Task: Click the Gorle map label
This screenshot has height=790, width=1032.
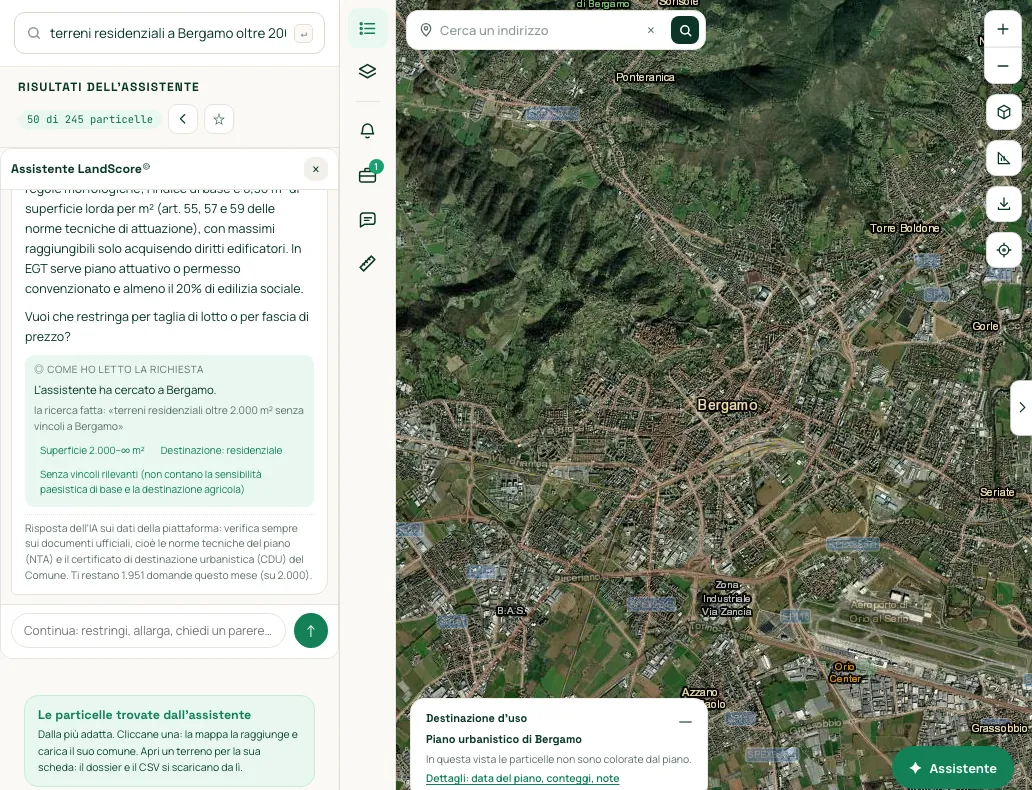Action: coord(985,326)
